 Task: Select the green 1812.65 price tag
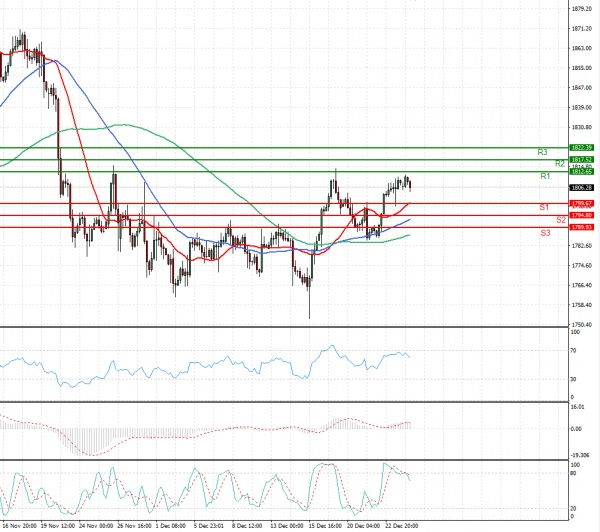(x=582, y=171)
